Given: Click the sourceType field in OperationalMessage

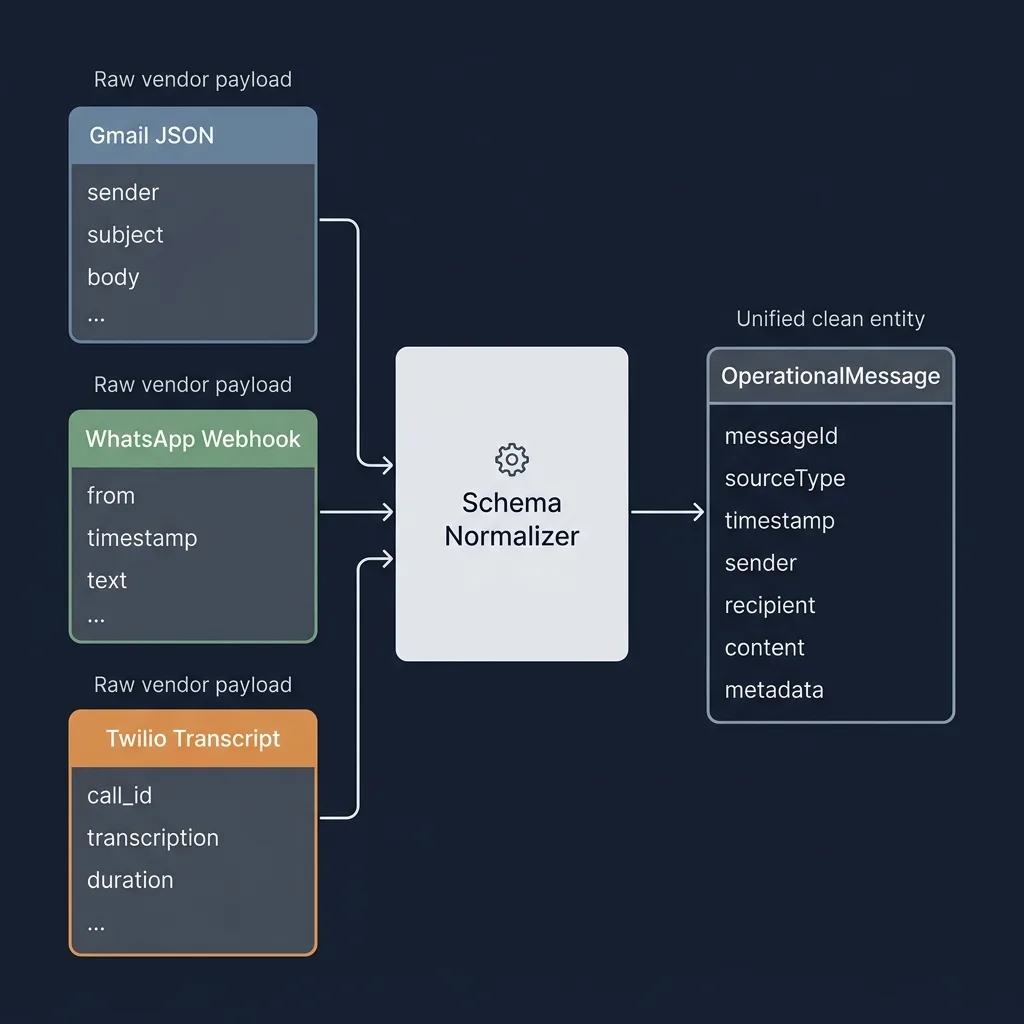Looking at the screenshot, I should [x=785, y=479].
